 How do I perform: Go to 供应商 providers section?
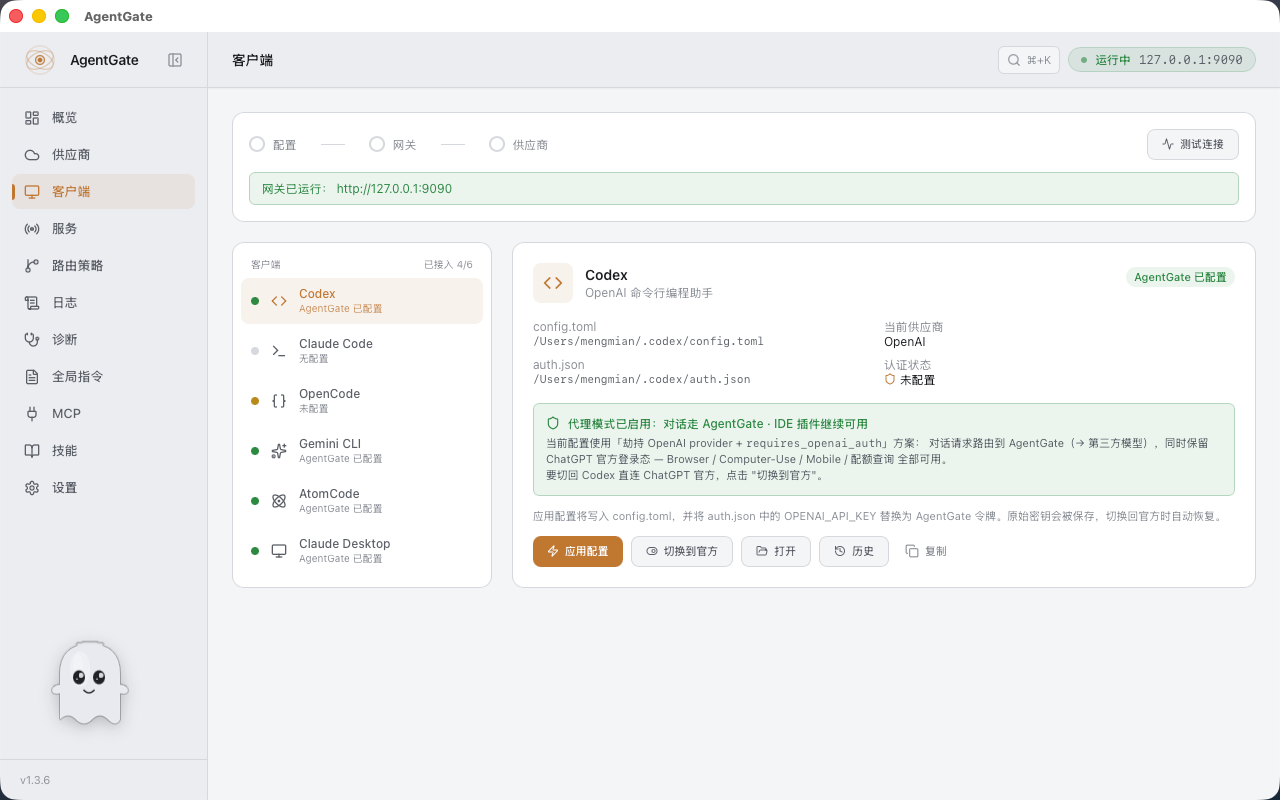[x=103, y=155]
